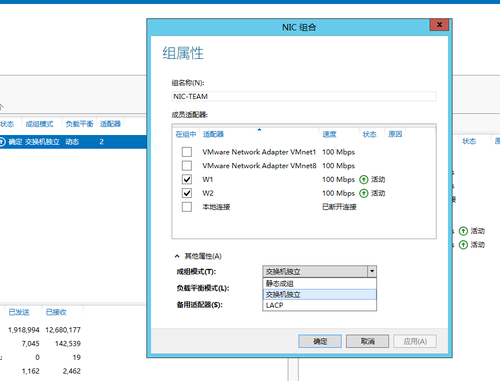The height and width of the screenshot is (381, 500).
Task: Click the active status icon for W2
Action: pyautogui.click(x=363, y=193)
